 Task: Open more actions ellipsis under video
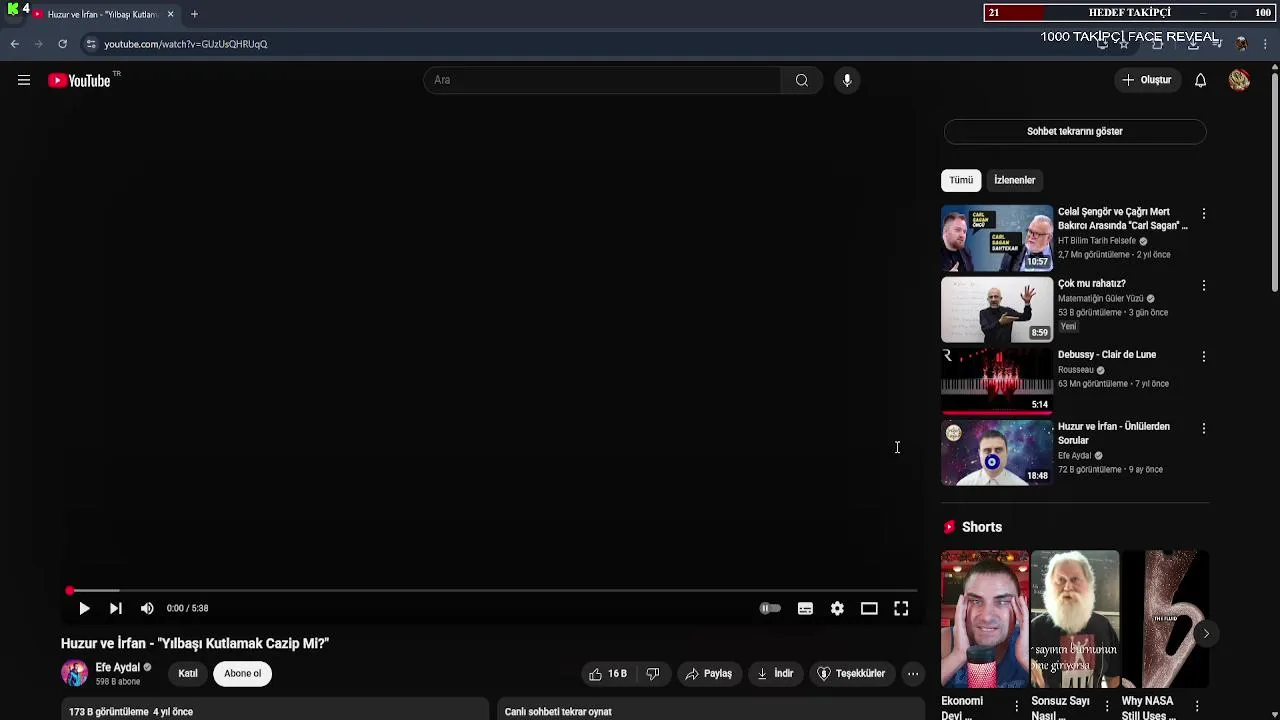(x=913, y=674)
